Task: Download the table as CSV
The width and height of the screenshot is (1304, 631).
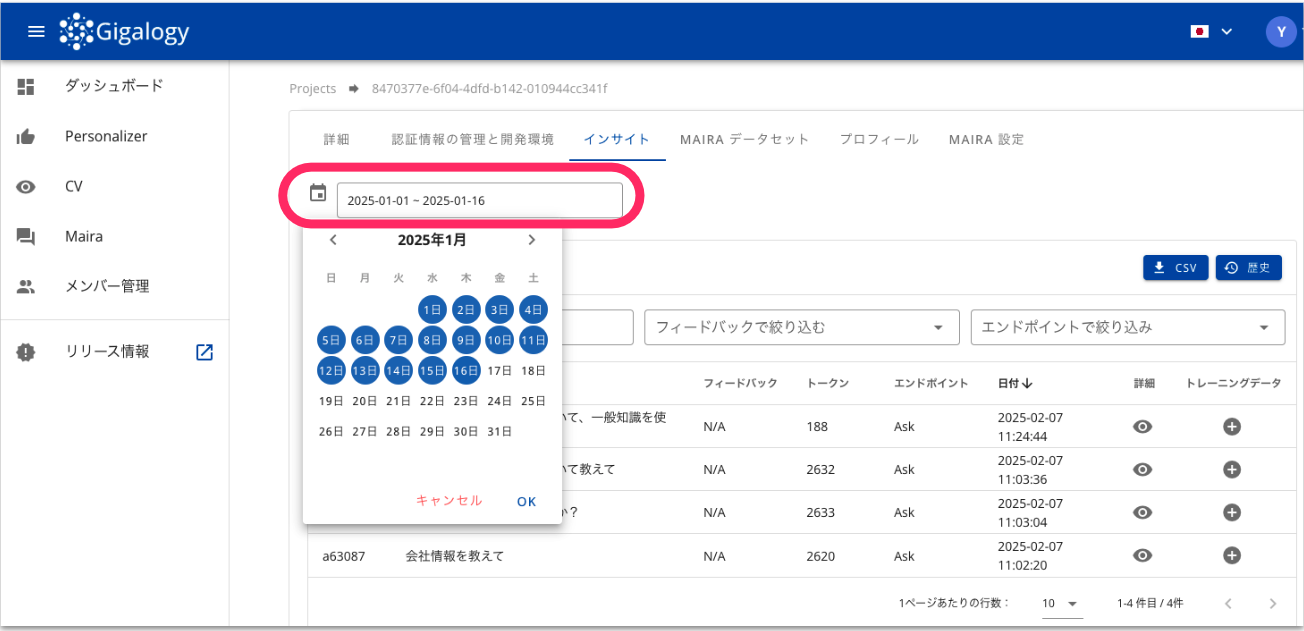Action: click(1175, 267)
